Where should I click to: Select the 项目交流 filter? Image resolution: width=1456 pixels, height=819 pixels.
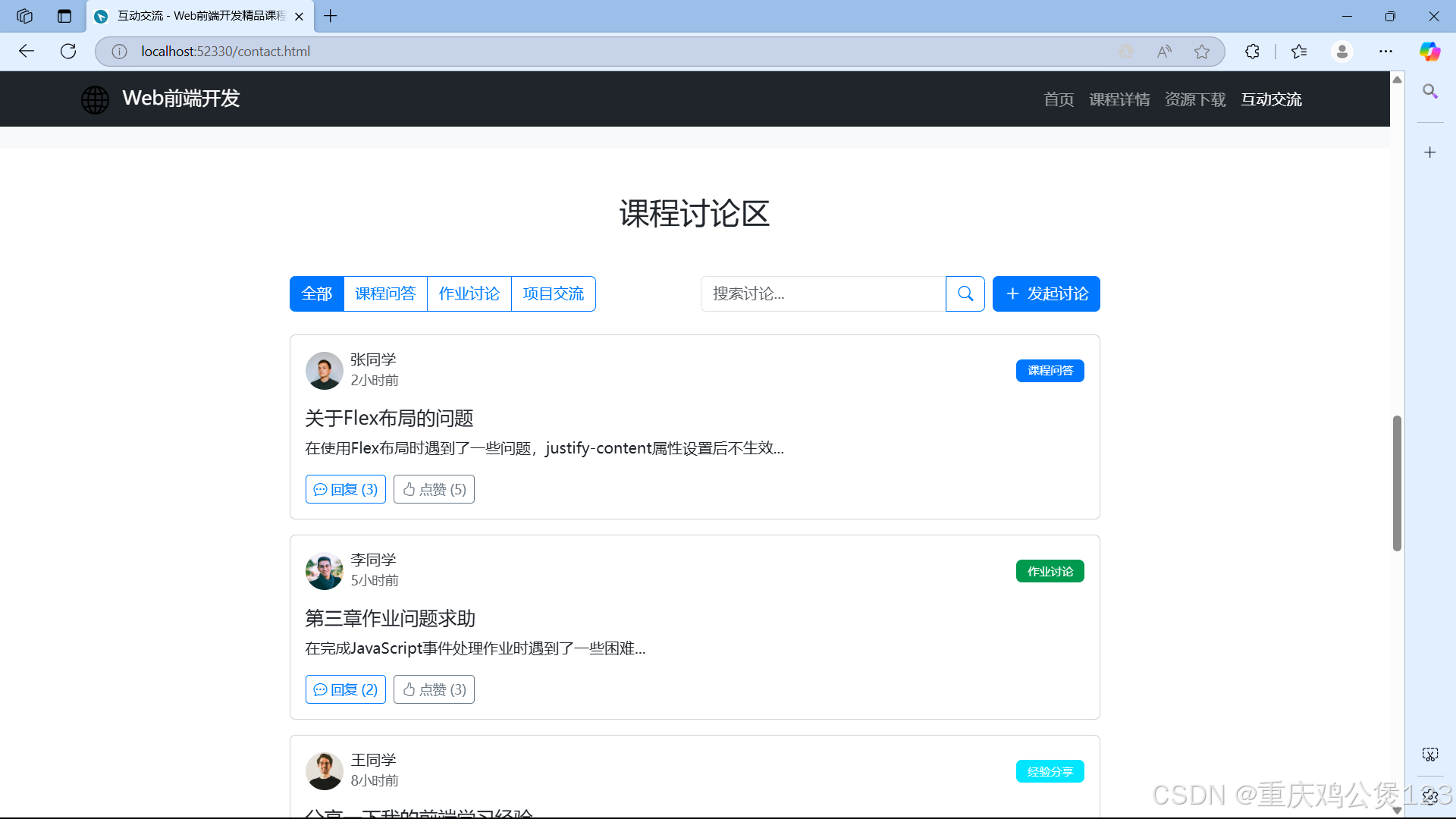(x=553, y=293)
